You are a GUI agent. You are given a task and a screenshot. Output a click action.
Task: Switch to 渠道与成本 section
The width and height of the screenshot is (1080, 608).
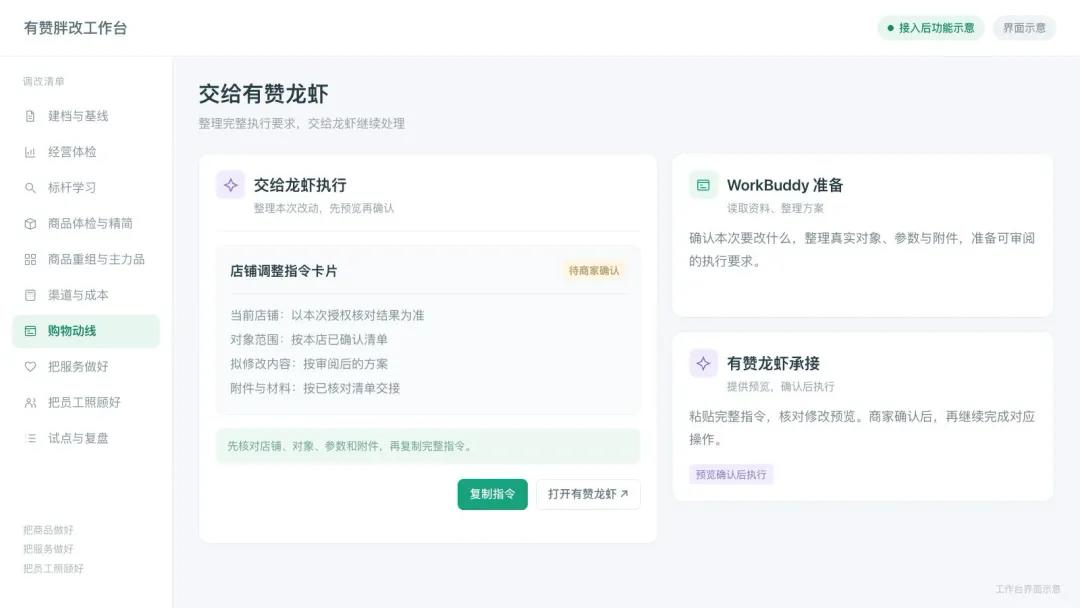pos(86,295)
